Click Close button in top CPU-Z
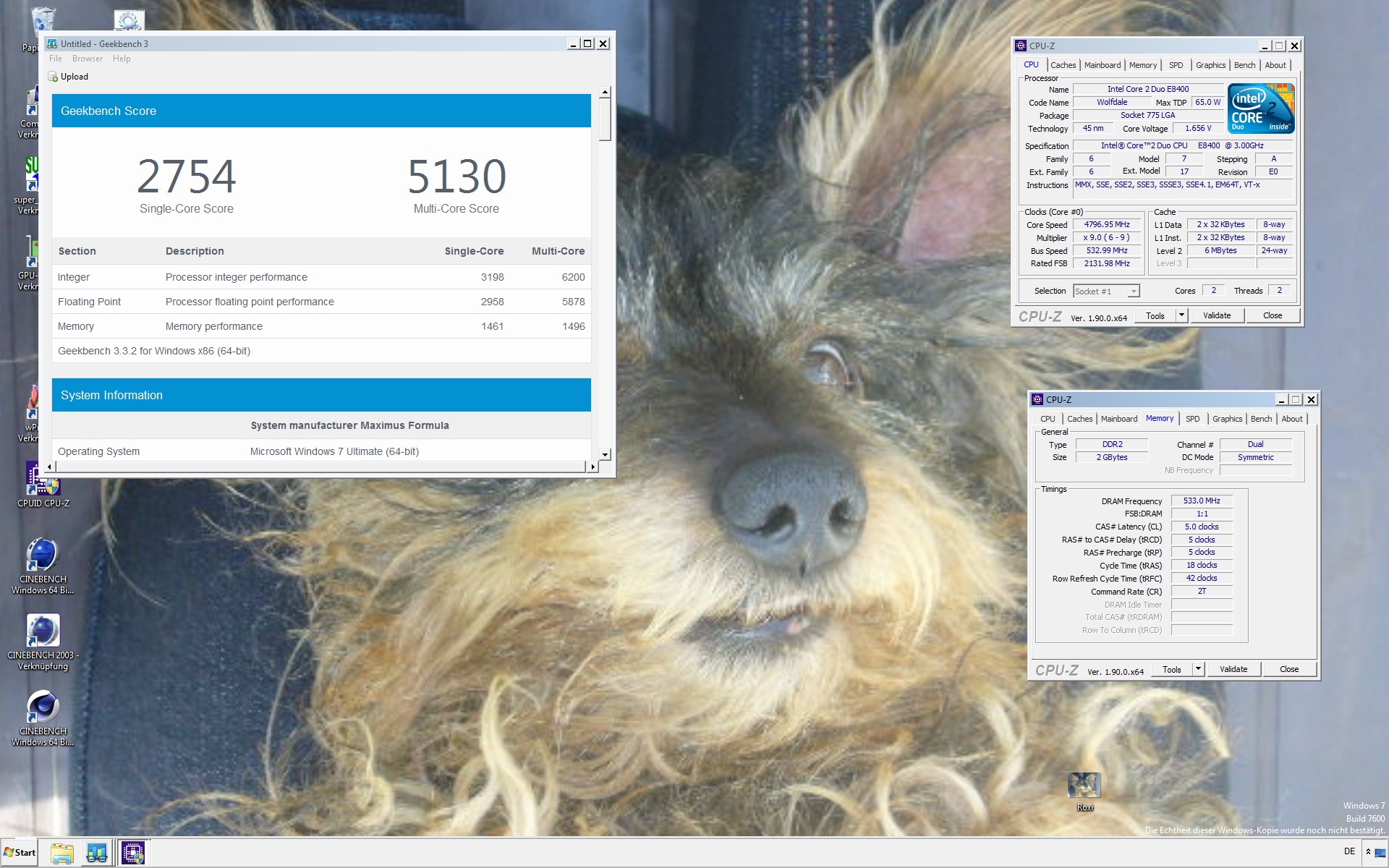Image resolution: width=1389 pixels, height=868 pixels. pos(1273,315)
